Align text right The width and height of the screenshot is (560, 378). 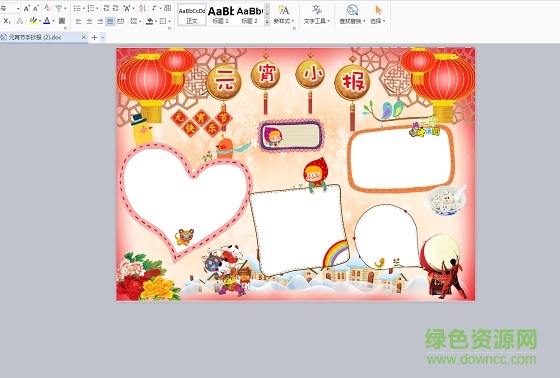tap(100, 21)
